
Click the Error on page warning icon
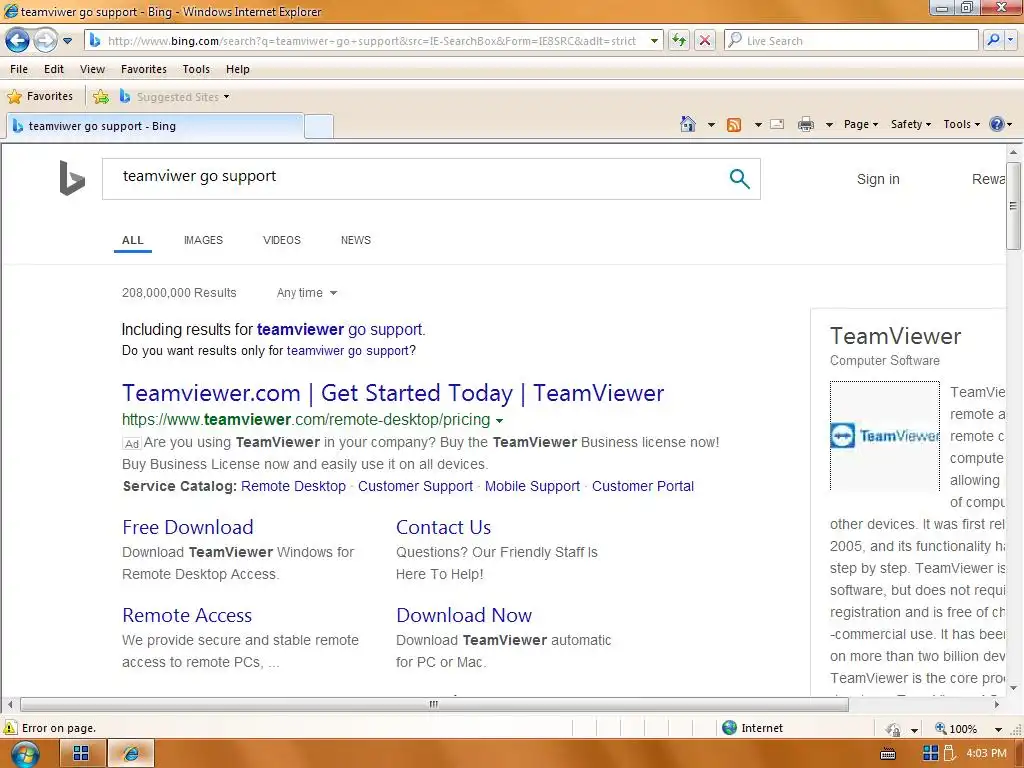pos(10,728)
